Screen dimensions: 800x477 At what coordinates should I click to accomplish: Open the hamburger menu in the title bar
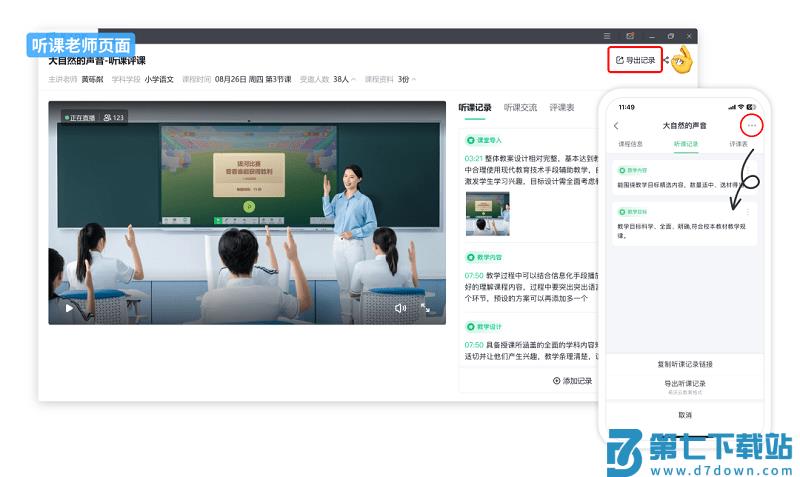click(607, 36)
